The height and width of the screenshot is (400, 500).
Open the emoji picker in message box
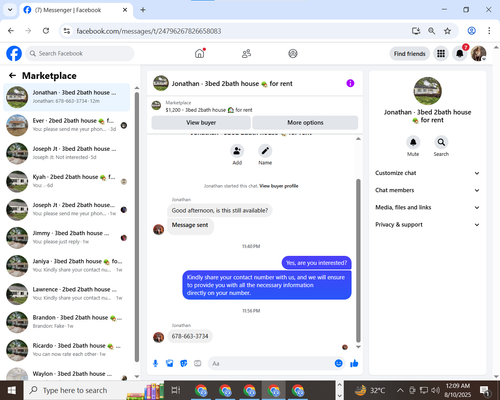(338, 363)
